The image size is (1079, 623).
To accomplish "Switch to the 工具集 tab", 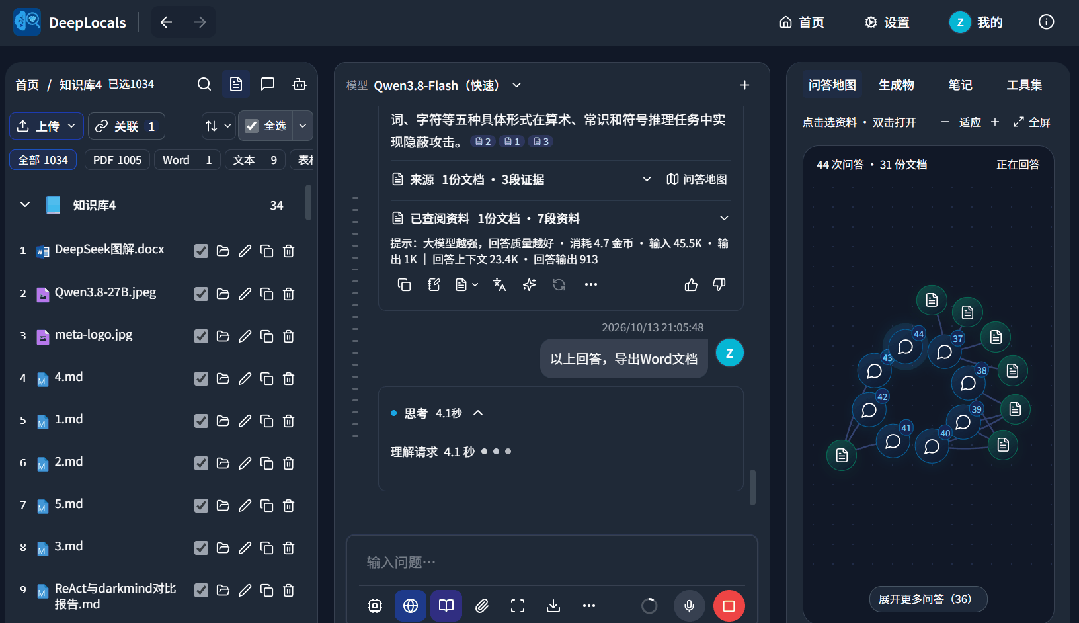I will click(x=1024, y=85).
